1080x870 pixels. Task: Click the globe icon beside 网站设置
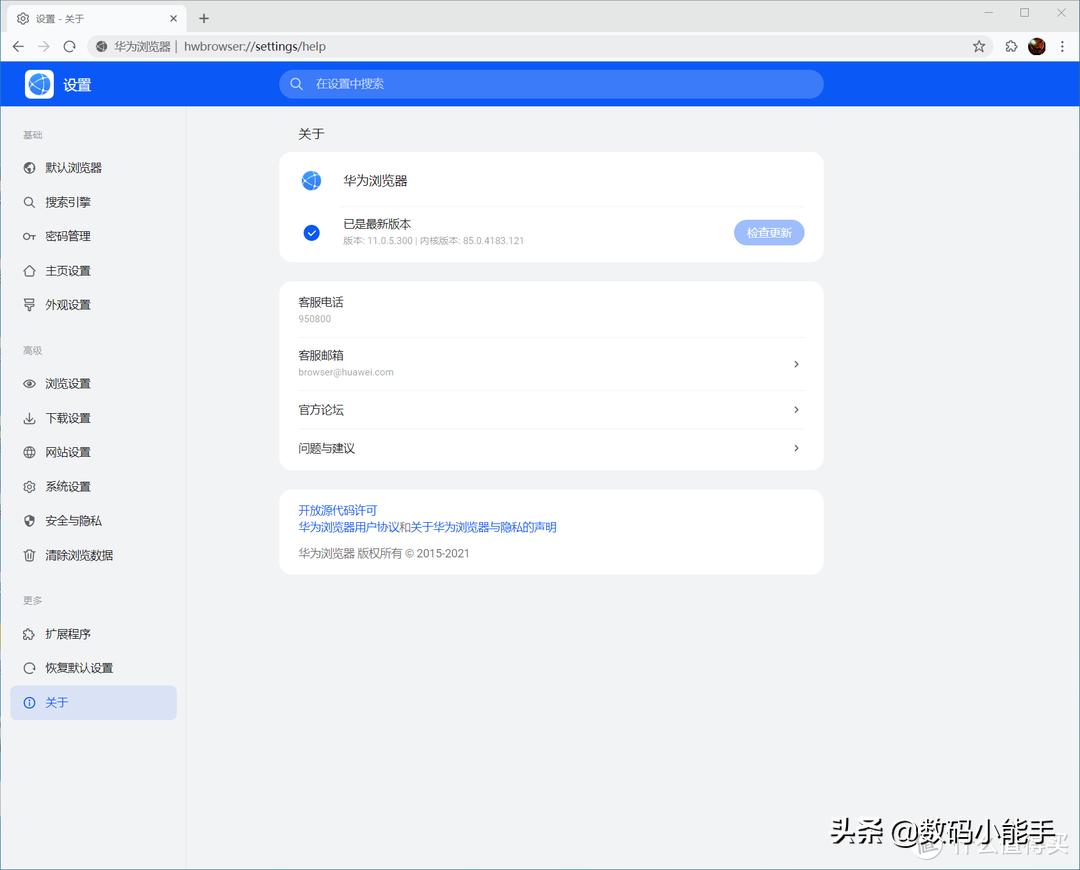(x=29, y=453)
